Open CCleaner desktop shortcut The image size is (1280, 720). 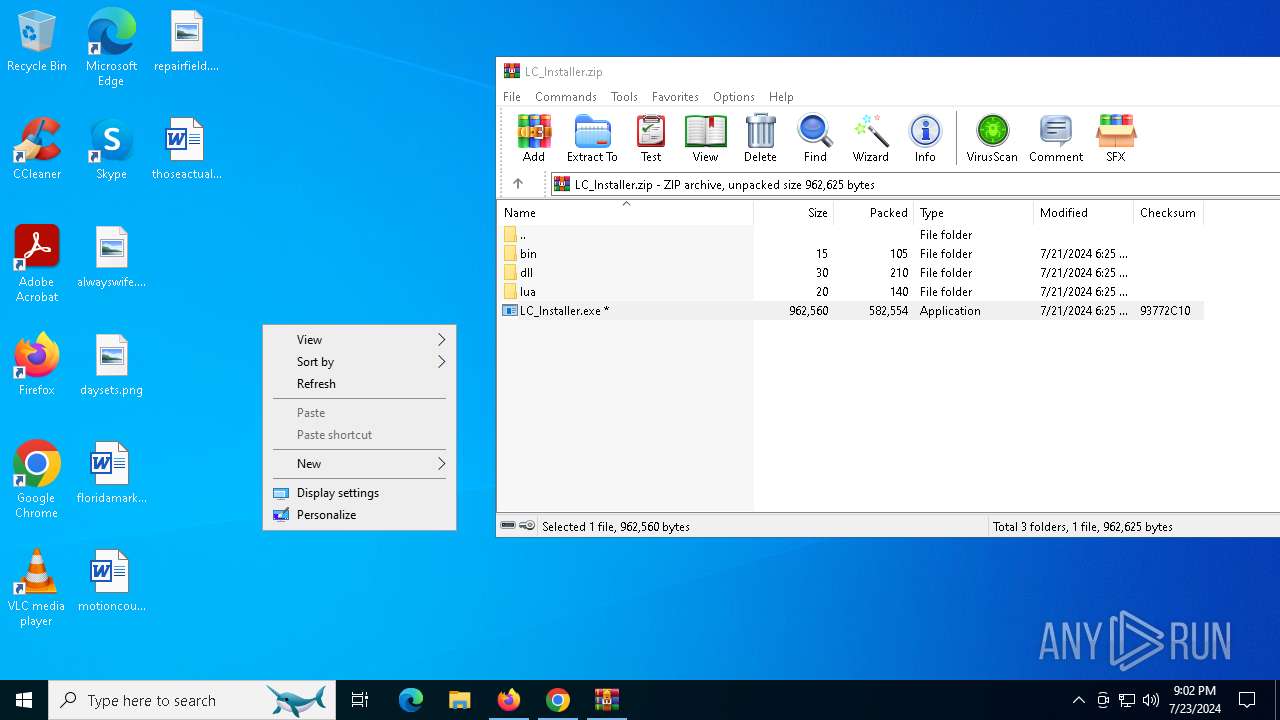37,150
